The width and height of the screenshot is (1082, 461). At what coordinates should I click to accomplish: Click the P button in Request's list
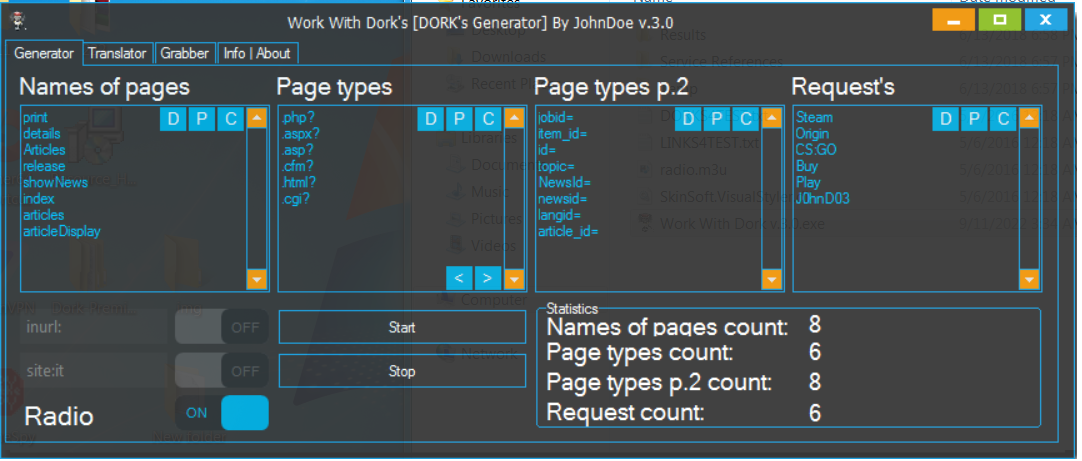pos(975,120)
